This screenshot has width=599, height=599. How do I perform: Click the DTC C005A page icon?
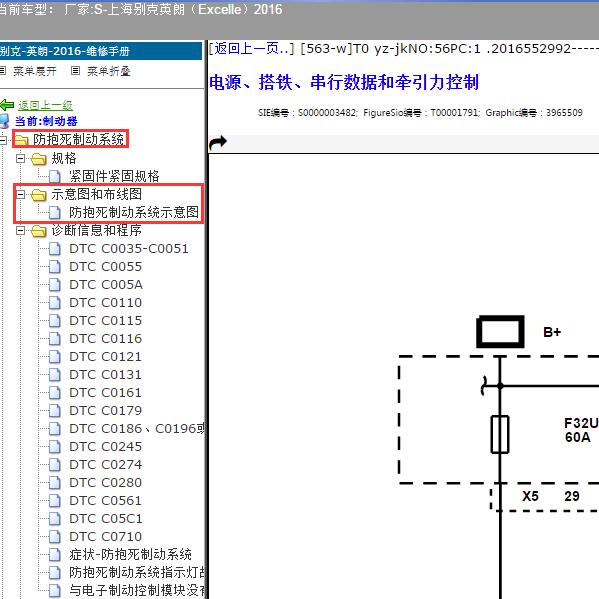55,285
